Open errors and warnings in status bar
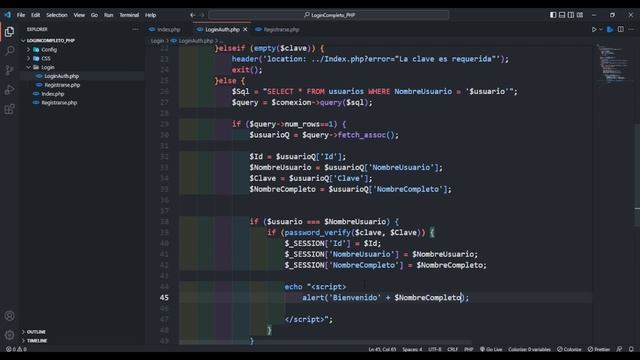This screenshot has width=640, height=360. pos(16,349)
